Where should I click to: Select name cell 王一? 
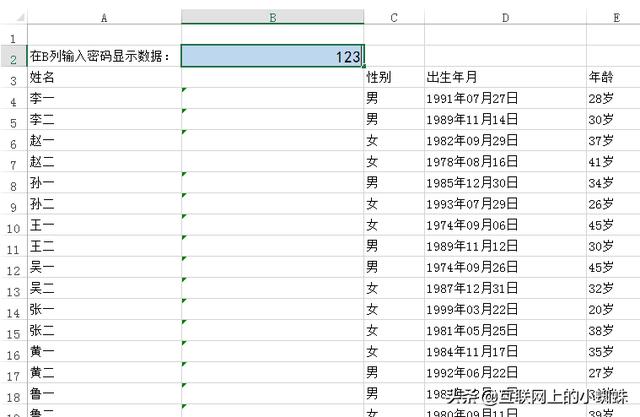click(x=104, y=225)
